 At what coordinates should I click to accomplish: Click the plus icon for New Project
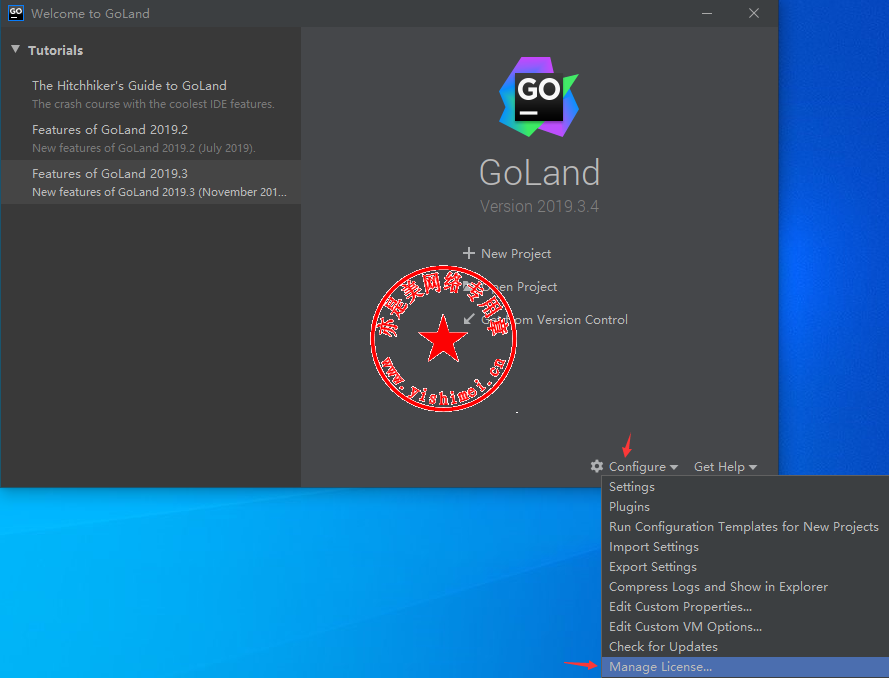(x=468, y=253)
